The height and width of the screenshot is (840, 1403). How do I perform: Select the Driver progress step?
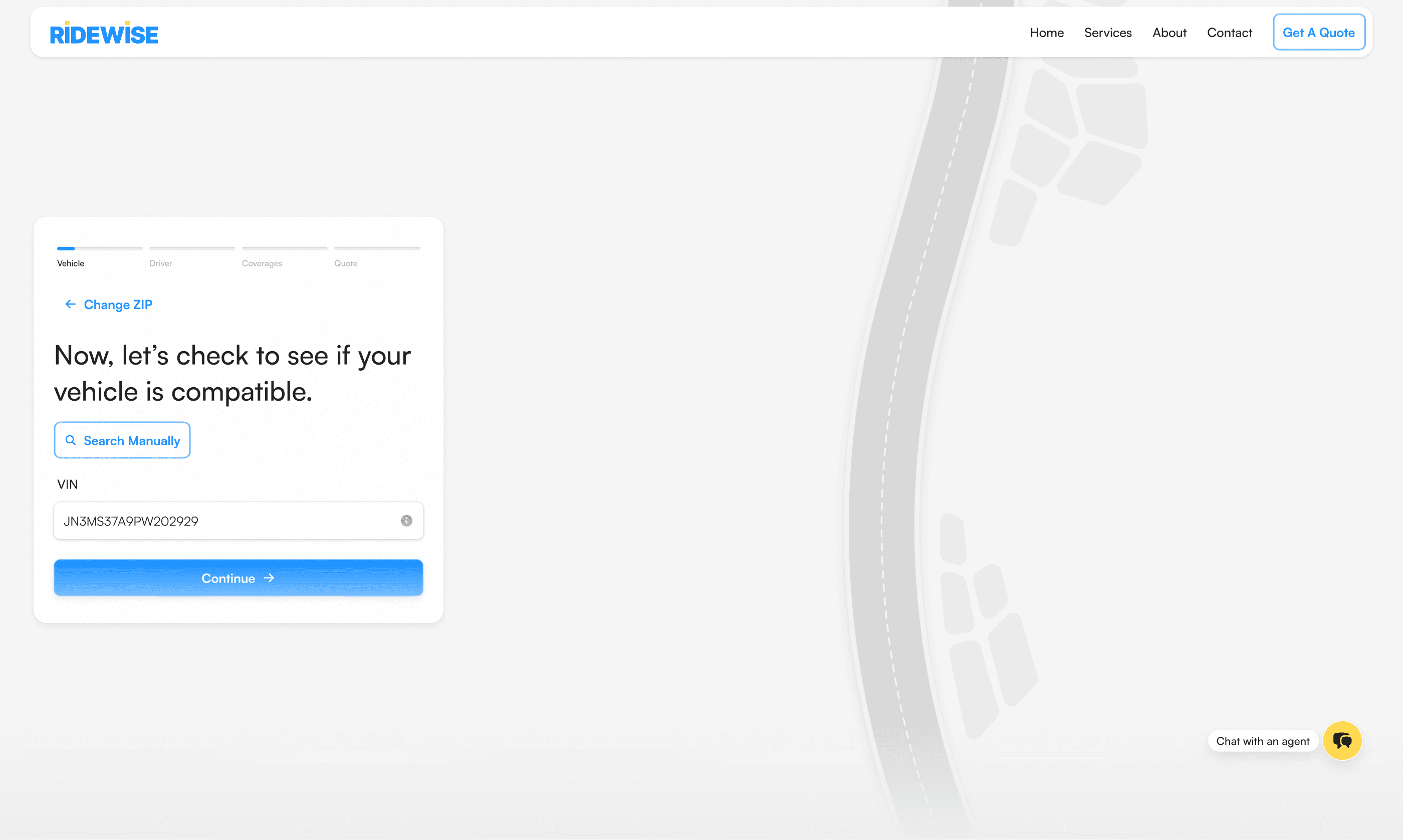pyautogui.click(x=161, y=263)
